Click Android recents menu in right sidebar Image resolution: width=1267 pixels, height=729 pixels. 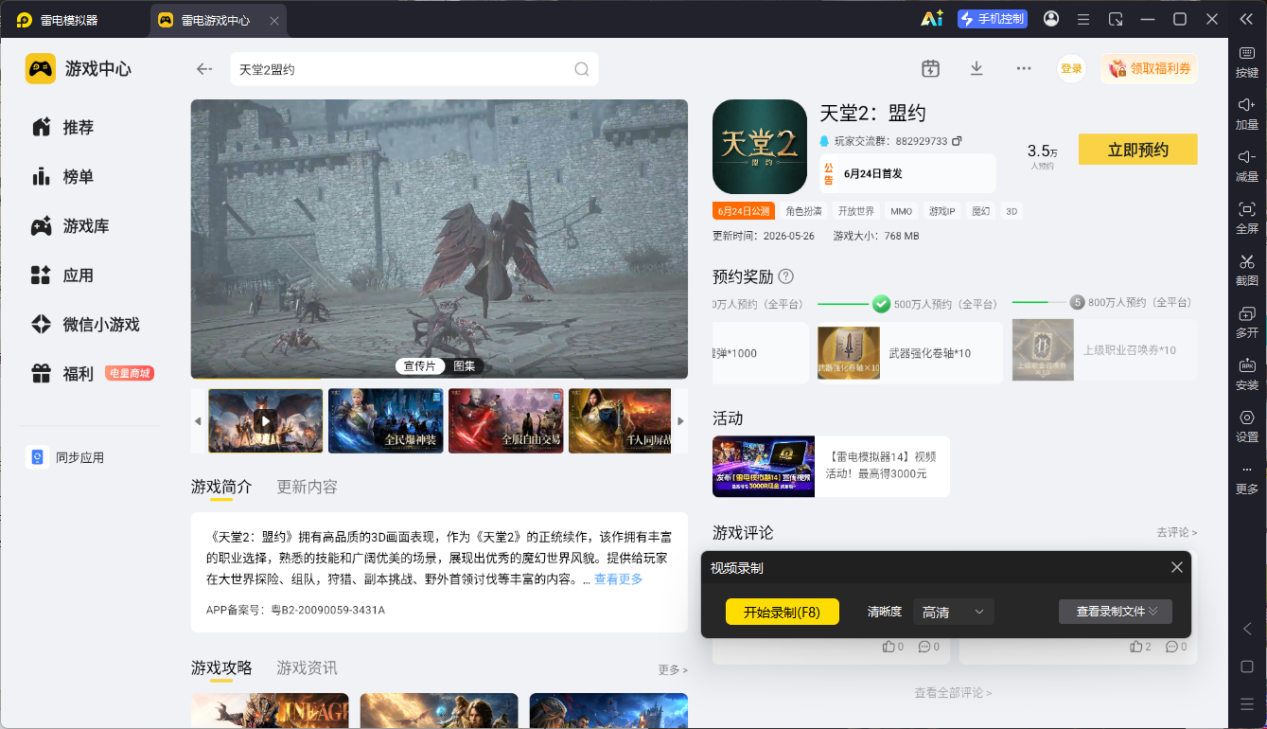1247,704
